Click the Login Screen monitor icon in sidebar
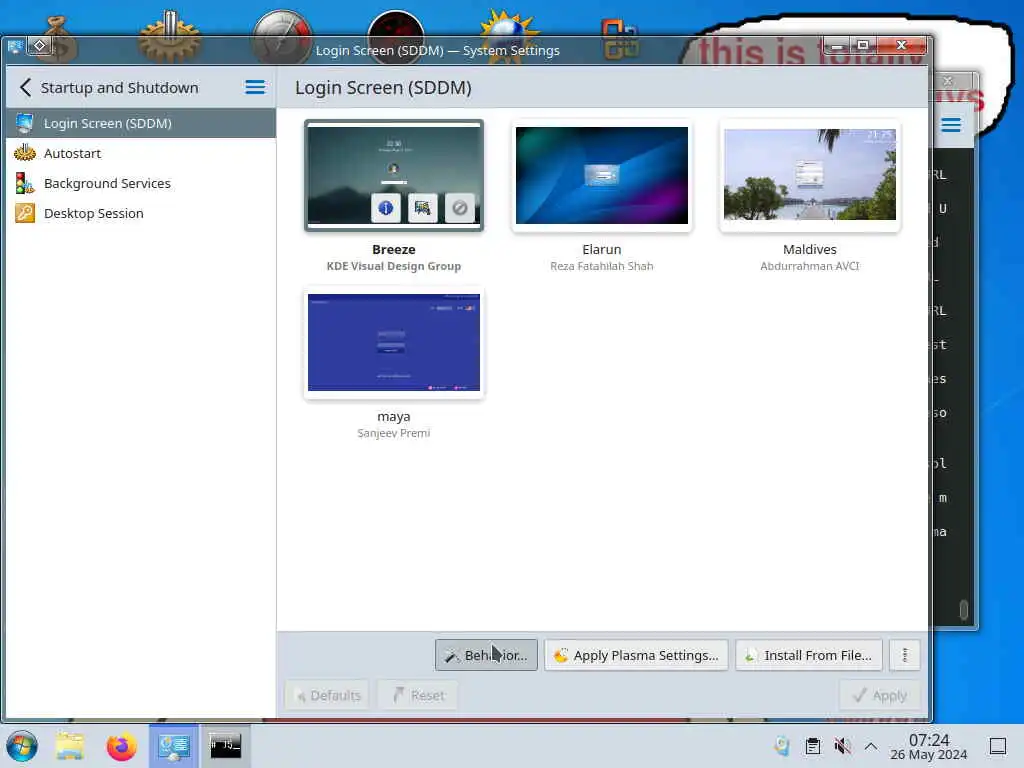The height and width of the screenshot is (768, 1024). (25, 123)
